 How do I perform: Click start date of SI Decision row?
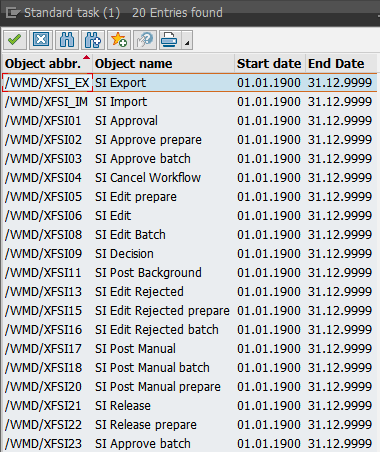269,254
